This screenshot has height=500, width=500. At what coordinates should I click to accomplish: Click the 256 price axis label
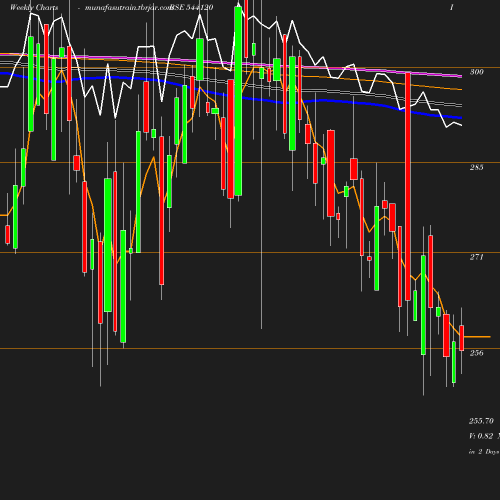(x=477, y=353)
